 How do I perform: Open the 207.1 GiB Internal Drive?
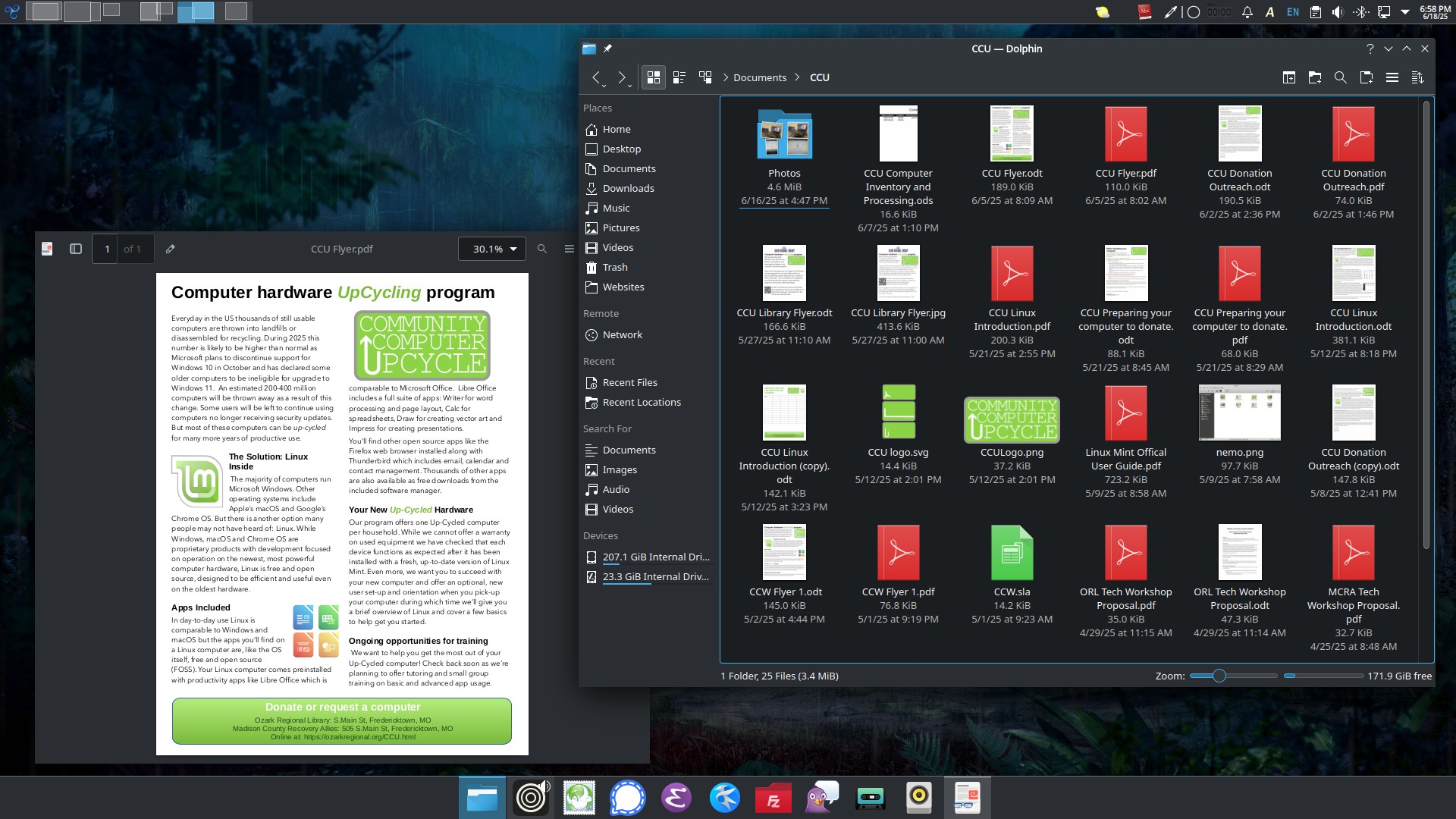click(x=655, y=557)
